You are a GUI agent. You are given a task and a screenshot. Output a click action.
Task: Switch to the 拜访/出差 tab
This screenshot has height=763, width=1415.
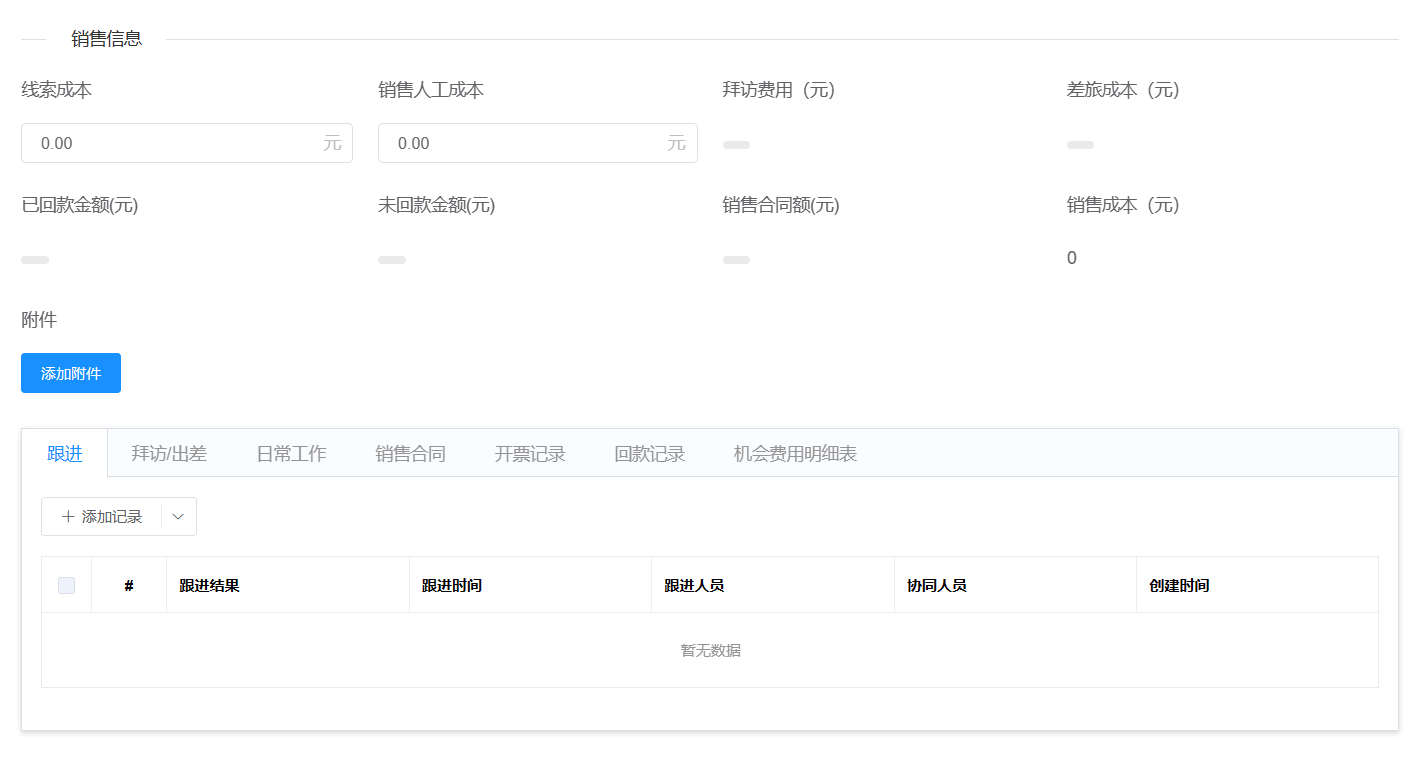tap(168, 452)
